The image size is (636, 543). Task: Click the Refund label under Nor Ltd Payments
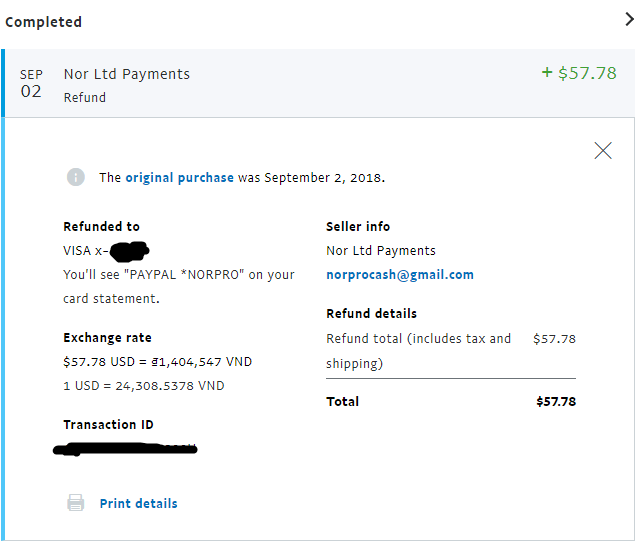point(84,97)
